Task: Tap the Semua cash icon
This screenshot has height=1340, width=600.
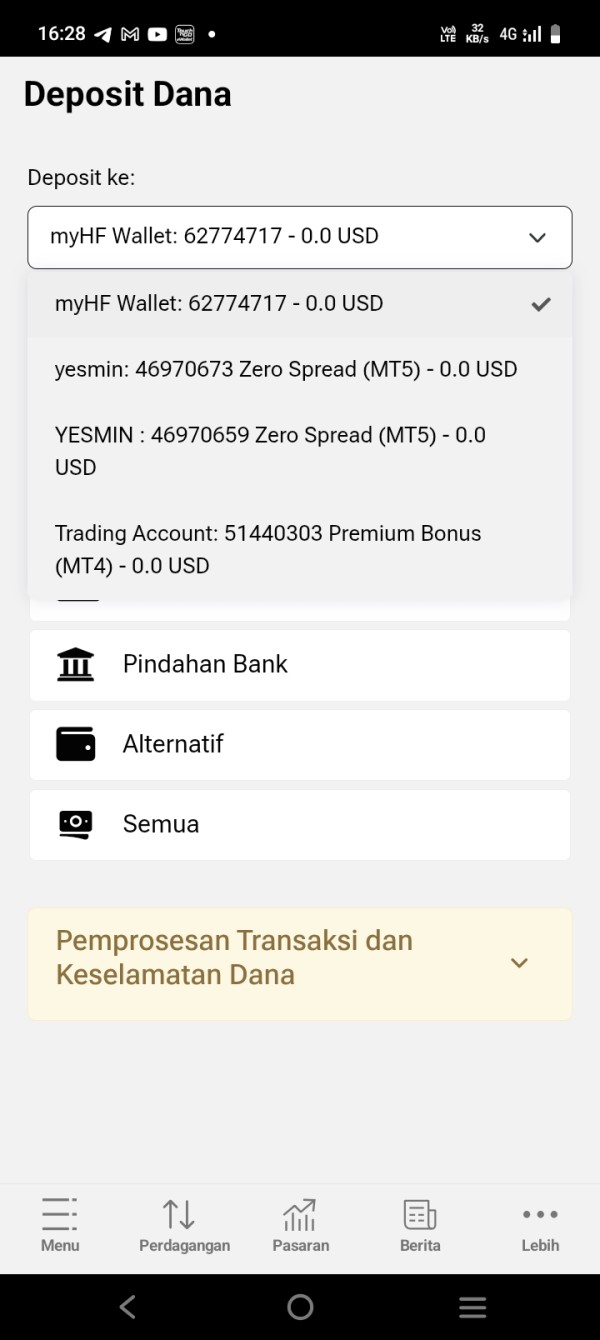Action: [76, 824]
